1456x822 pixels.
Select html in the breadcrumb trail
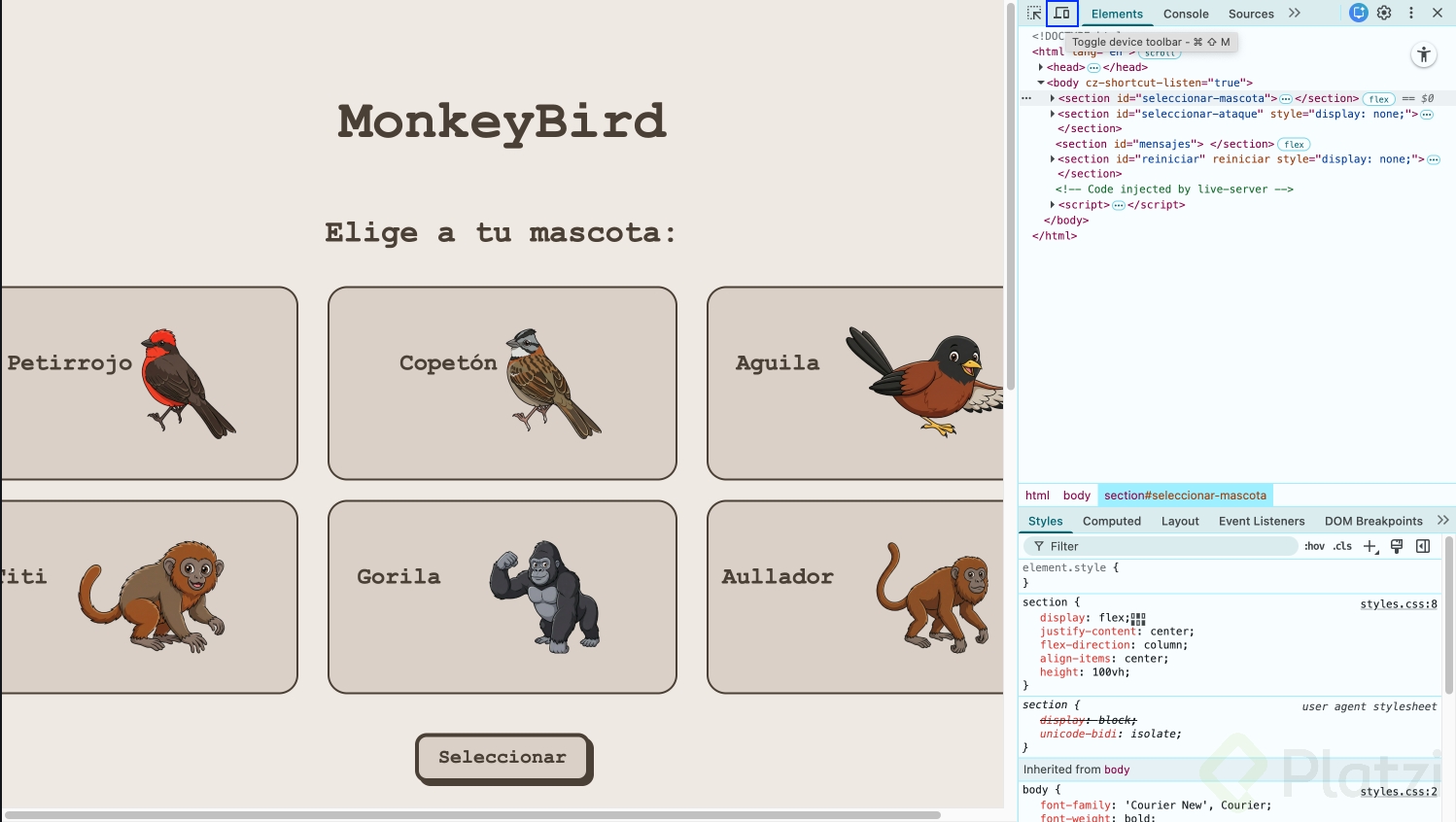point(1037,496)
